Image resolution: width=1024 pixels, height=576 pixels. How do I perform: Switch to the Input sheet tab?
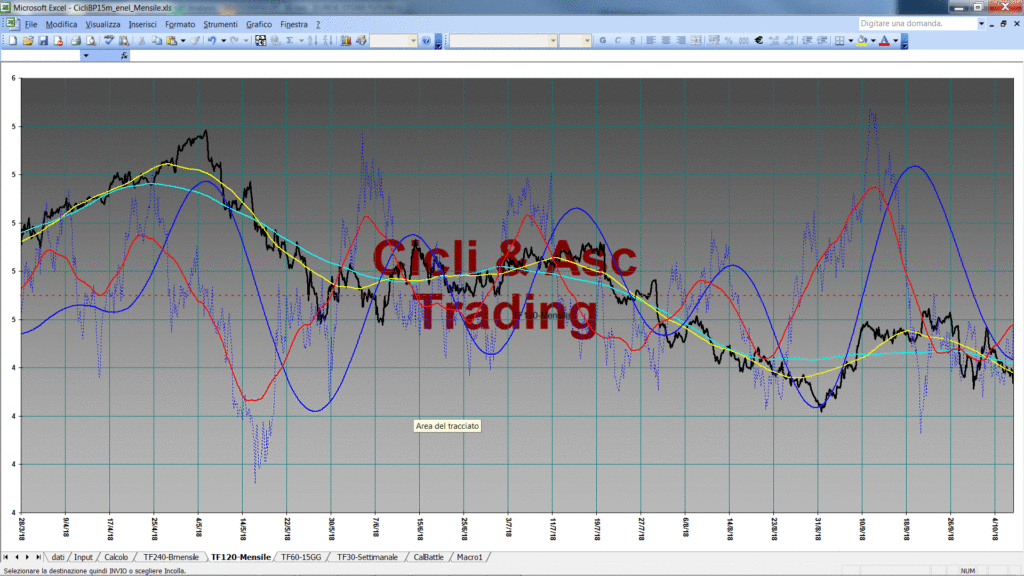click(x=83, y=557)
